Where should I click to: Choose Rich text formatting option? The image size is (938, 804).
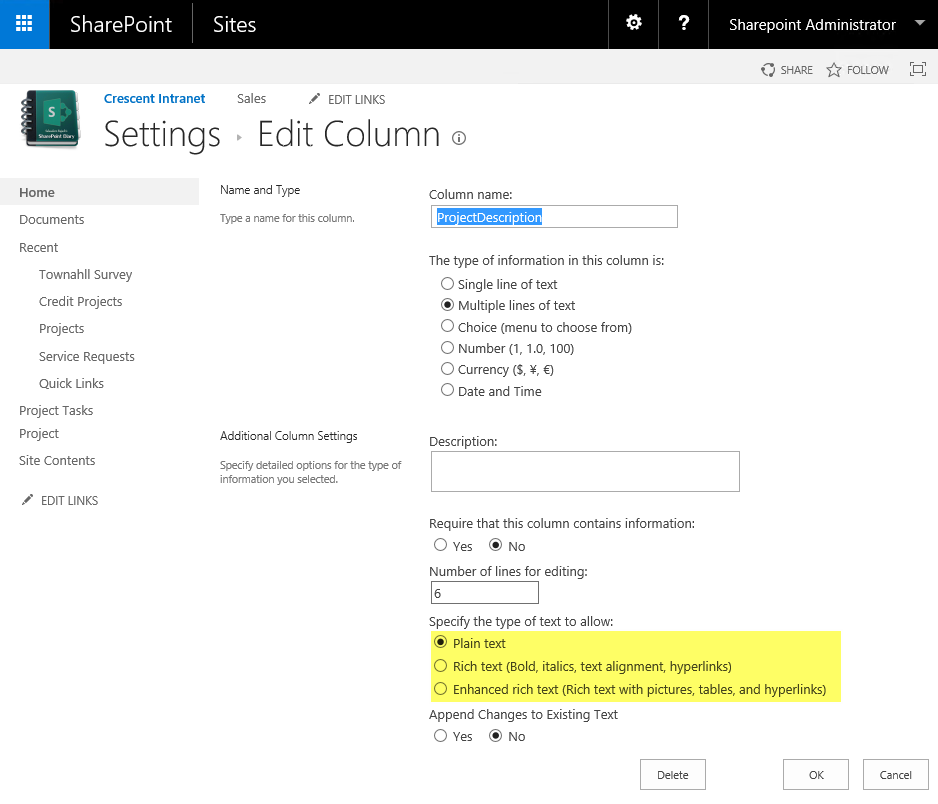441,665
